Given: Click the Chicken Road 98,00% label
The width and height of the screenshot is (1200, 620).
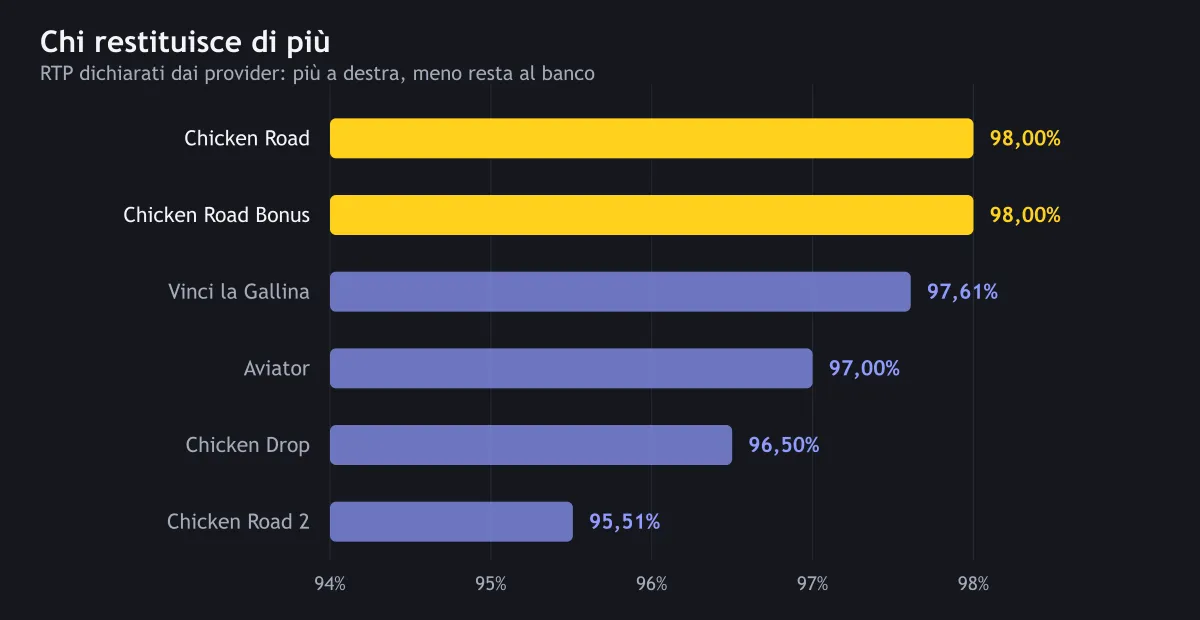Looking at the screenshot, I should 1025,138.
